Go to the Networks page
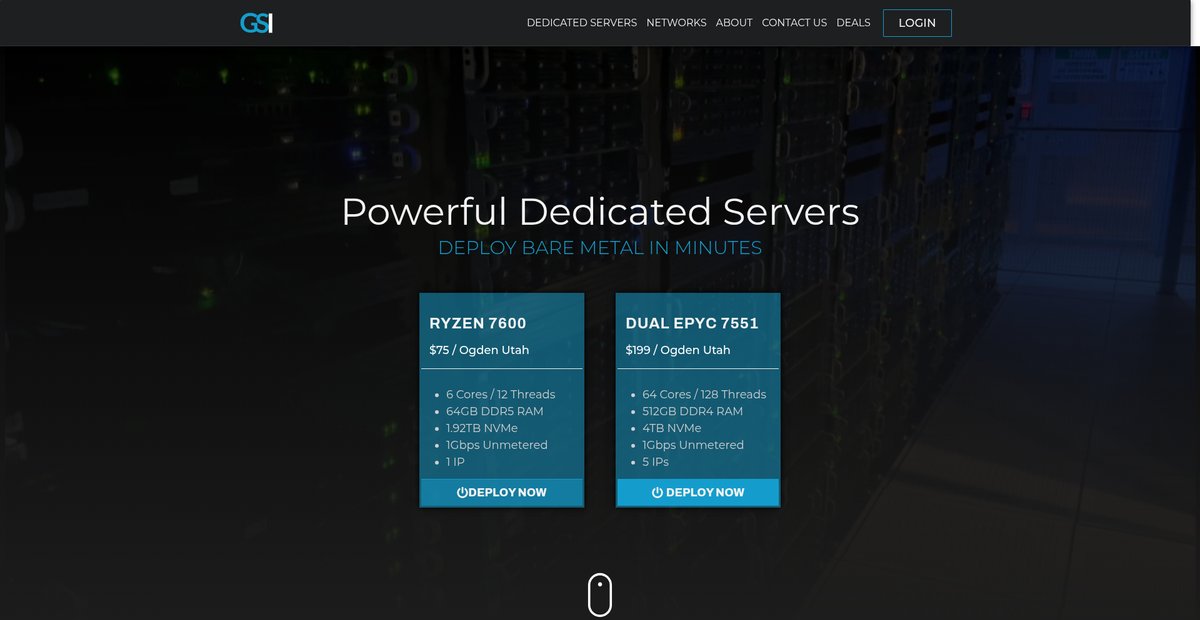Screen dimensions: 1200x620 point(676,22)
